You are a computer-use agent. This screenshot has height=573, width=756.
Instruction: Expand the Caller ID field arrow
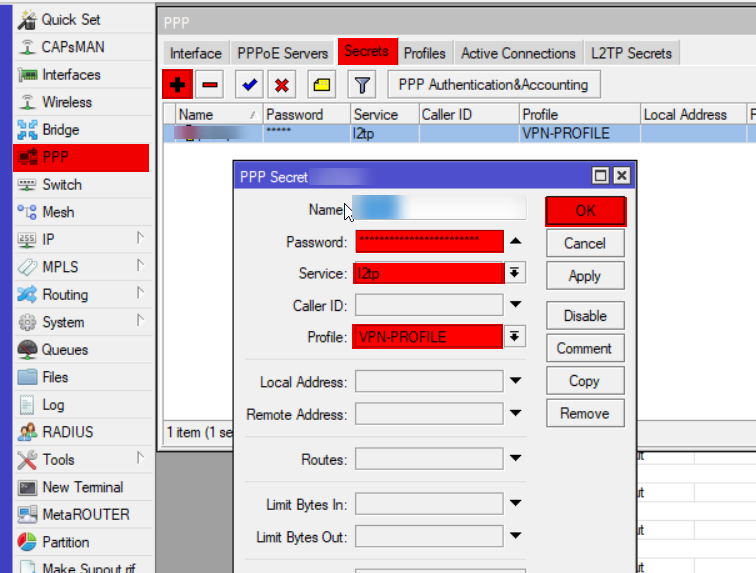pos(515,305)
